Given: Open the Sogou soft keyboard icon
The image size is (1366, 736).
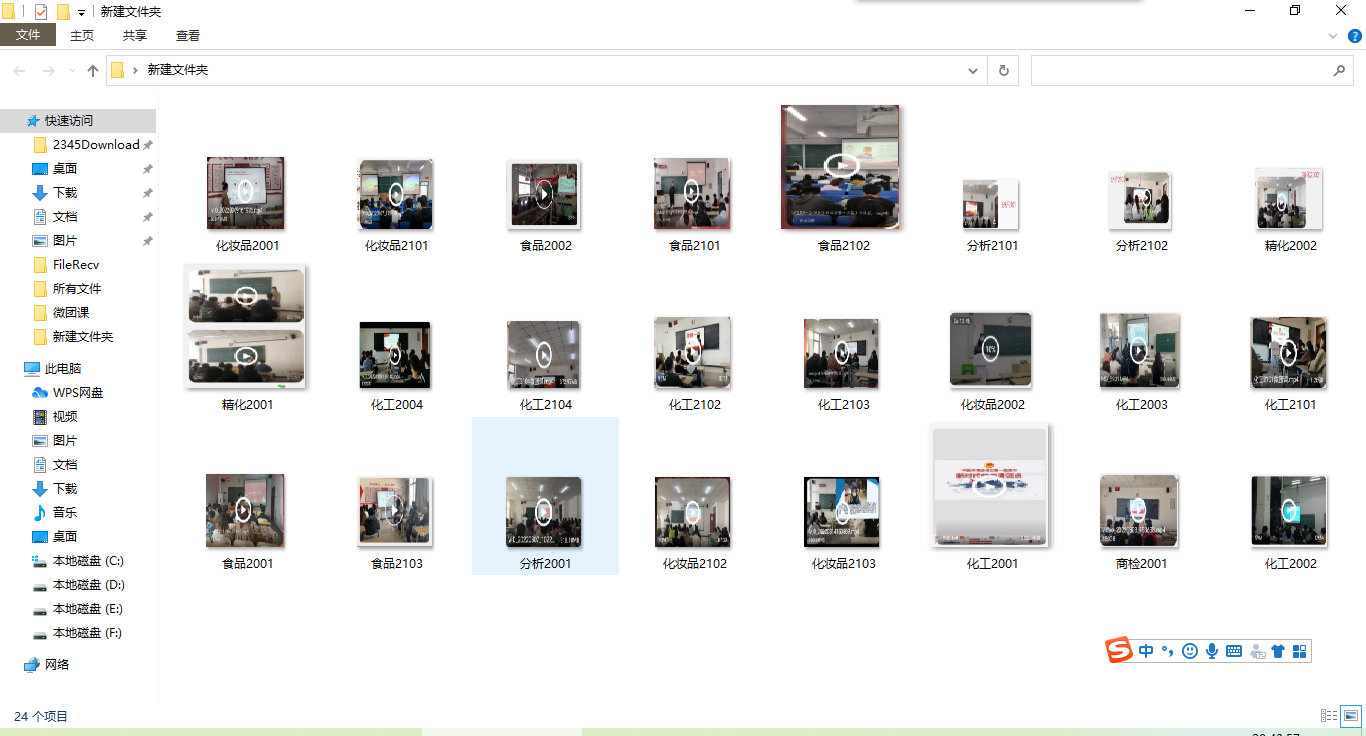Looking at the screenshot, I should click(x=1234, y=651).
